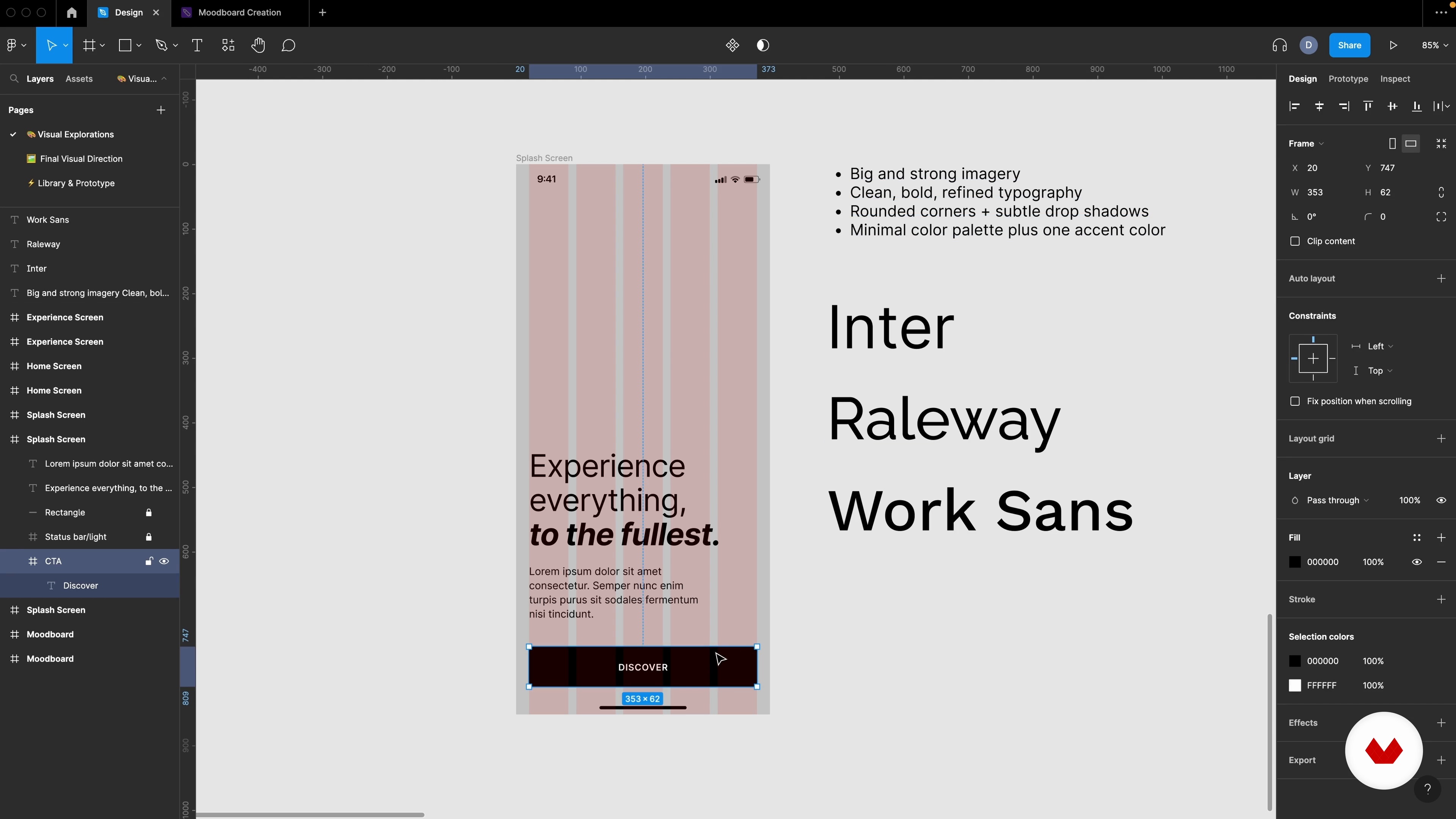Switch to Prototype tab
Viewport: 1456px width, 819px height.
click(1348, 78)
